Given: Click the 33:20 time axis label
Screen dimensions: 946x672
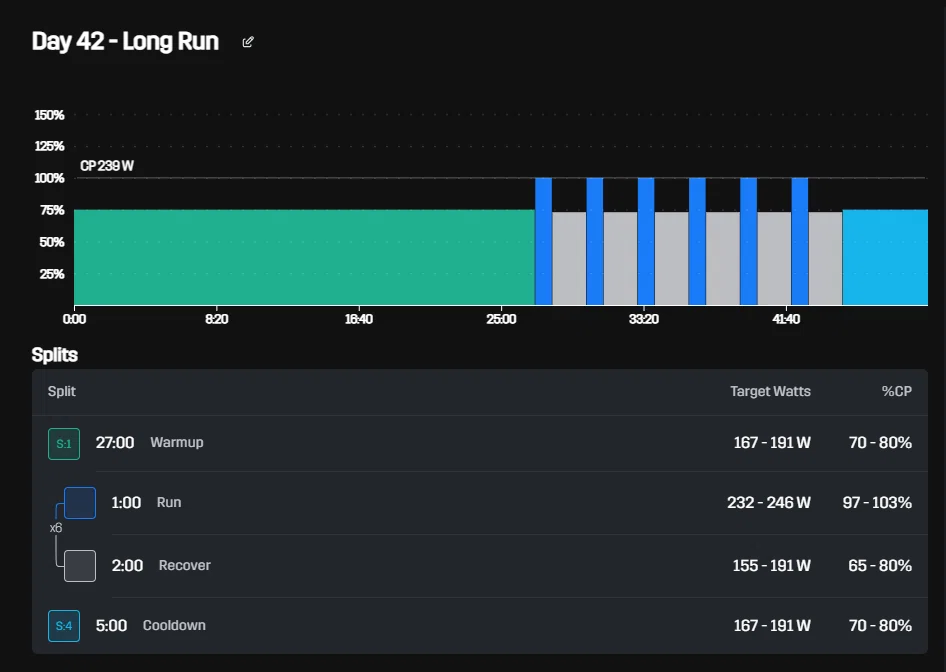Looking at the screenshot, I should (x=644, y=319).
